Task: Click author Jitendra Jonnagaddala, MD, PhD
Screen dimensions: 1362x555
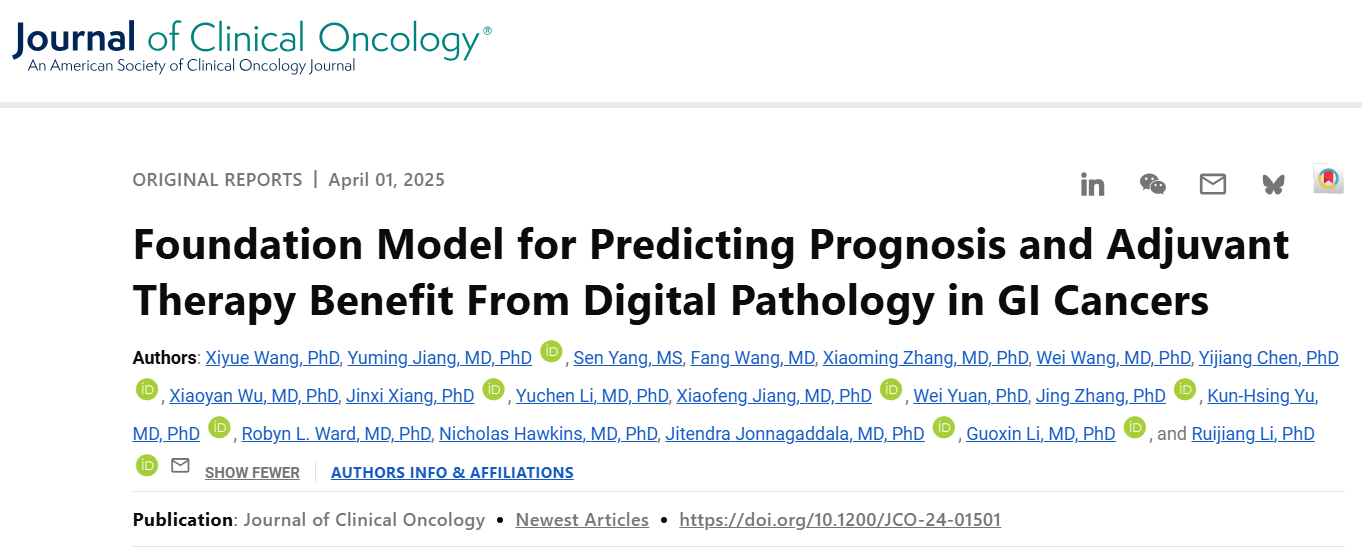Action: point(795,434)
